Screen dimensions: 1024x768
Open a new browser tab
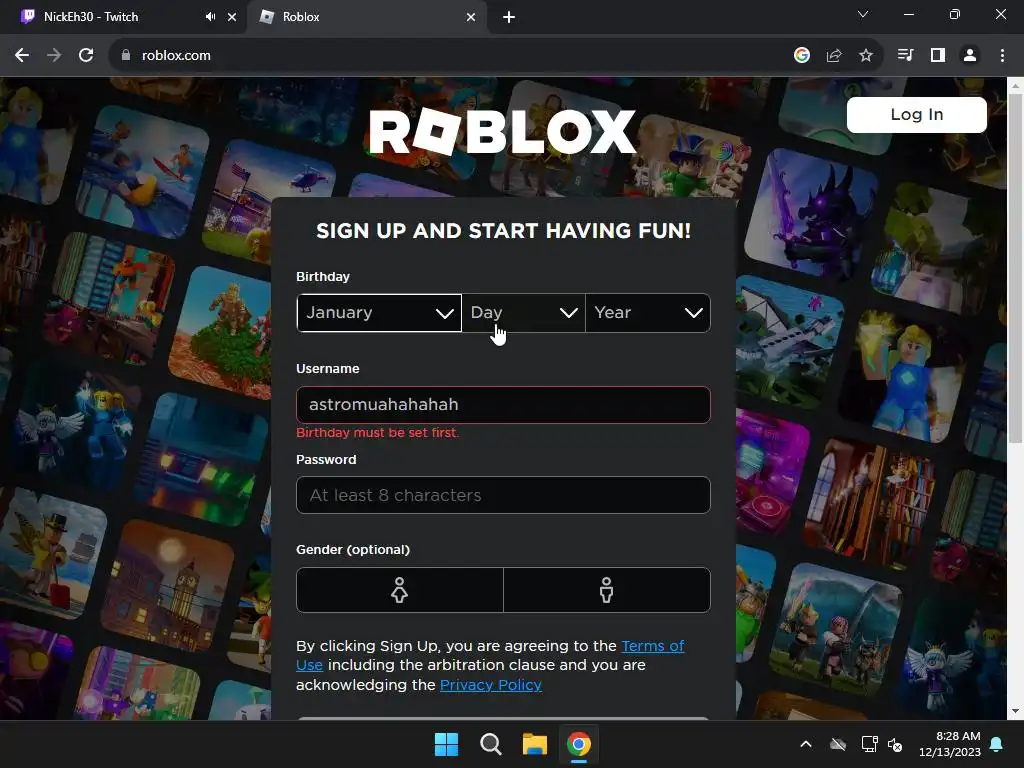(509, 17)
